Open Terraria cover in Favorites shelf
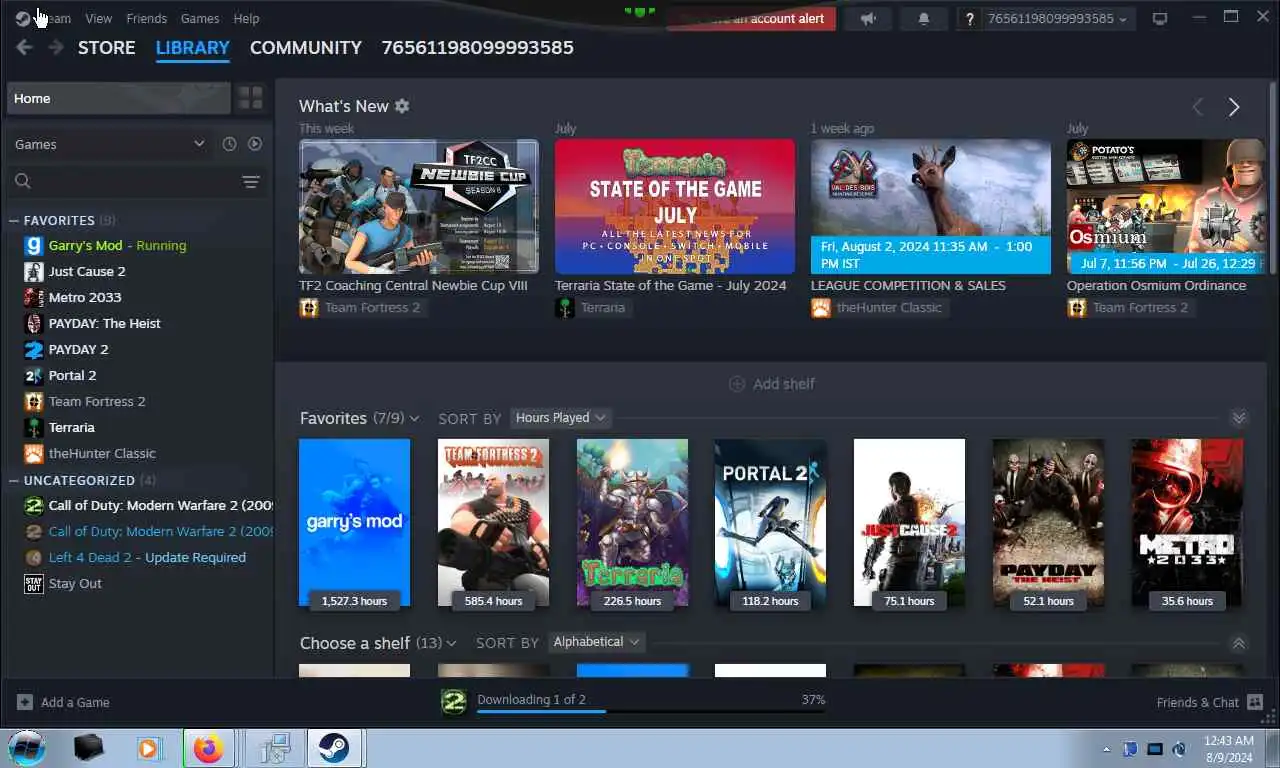Screen dimensions: 1280x768 coord(632,522)
